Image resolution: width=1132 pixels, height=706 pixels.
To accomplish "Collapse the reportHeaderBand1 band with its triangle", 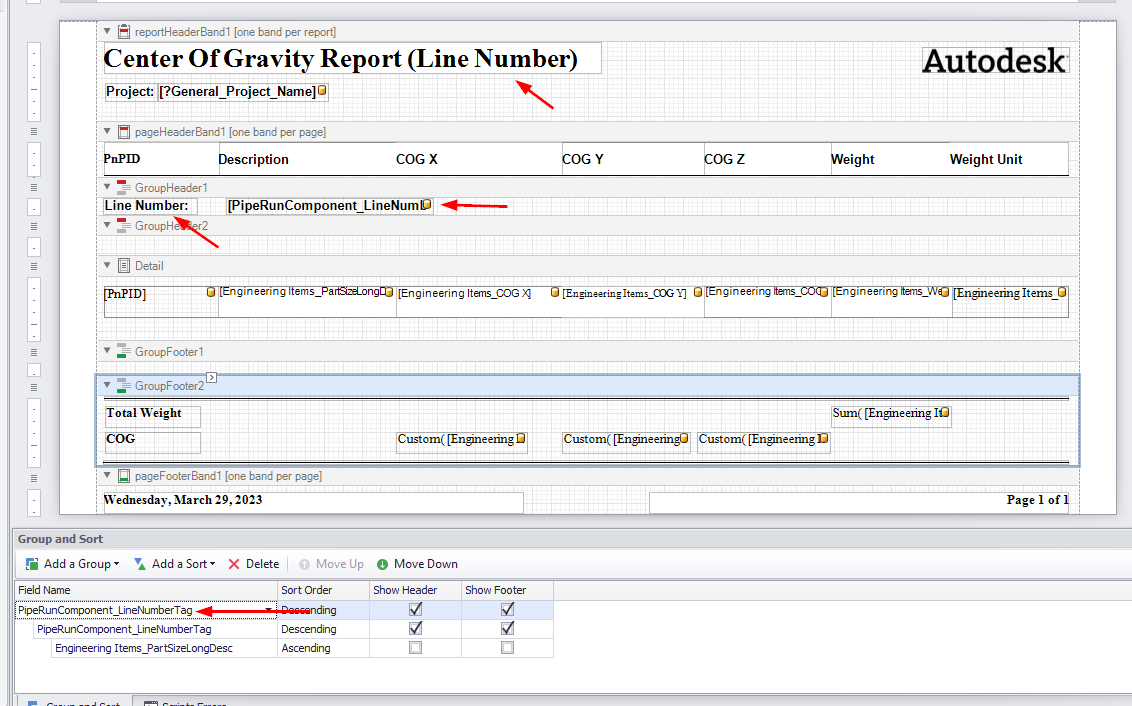I will click(107, 31).
